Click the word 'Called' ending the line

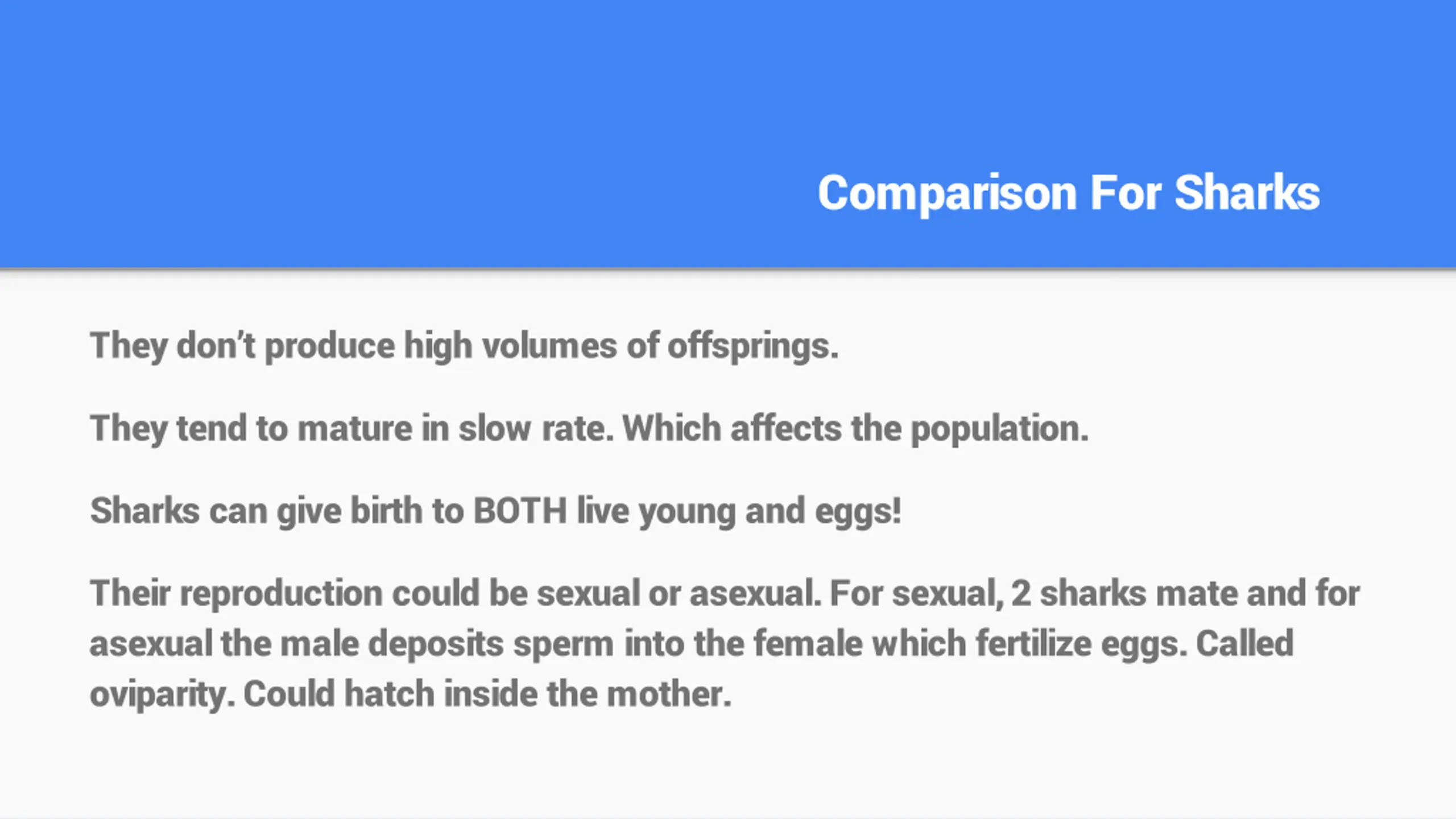[1245, 644]
